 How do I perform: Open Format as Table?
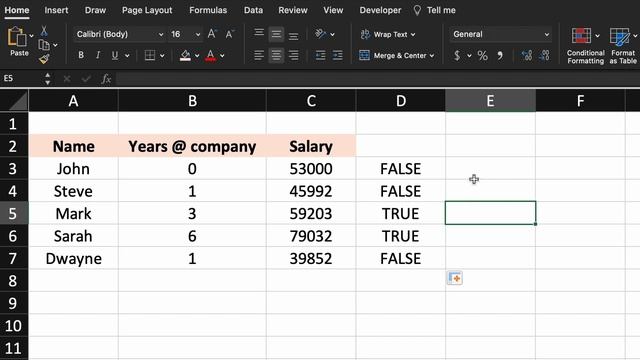pyautogui.click(x=623, y=46)
